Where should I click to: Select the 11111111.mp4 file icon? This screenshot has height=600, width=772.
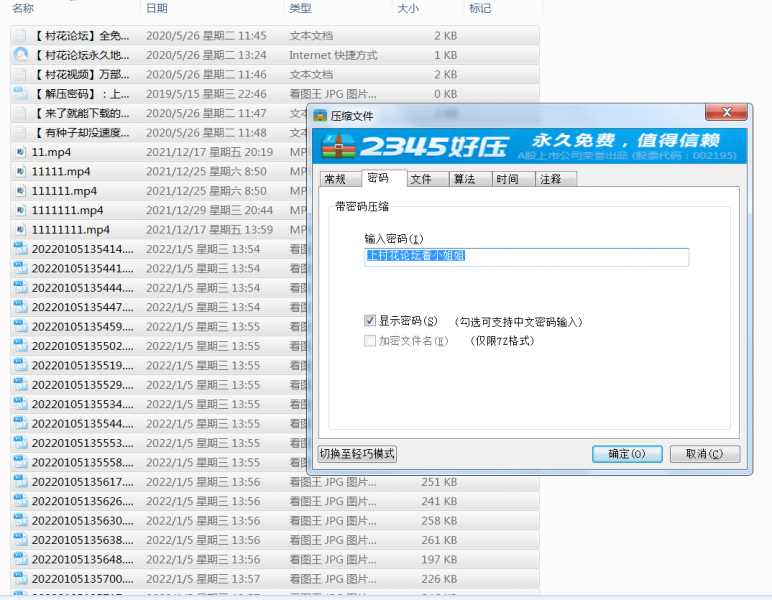(x=20, y=230)
